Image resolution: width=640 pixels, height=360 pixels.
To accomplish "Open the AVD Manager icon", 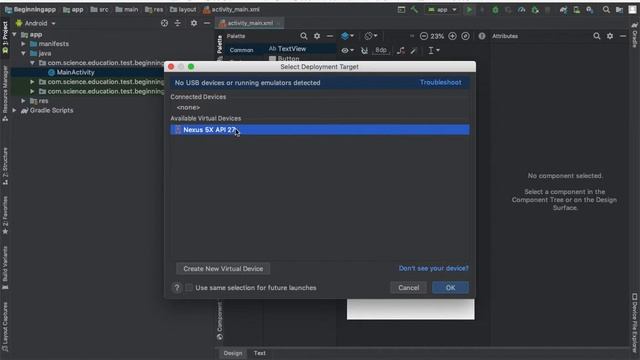I will 576,10.
